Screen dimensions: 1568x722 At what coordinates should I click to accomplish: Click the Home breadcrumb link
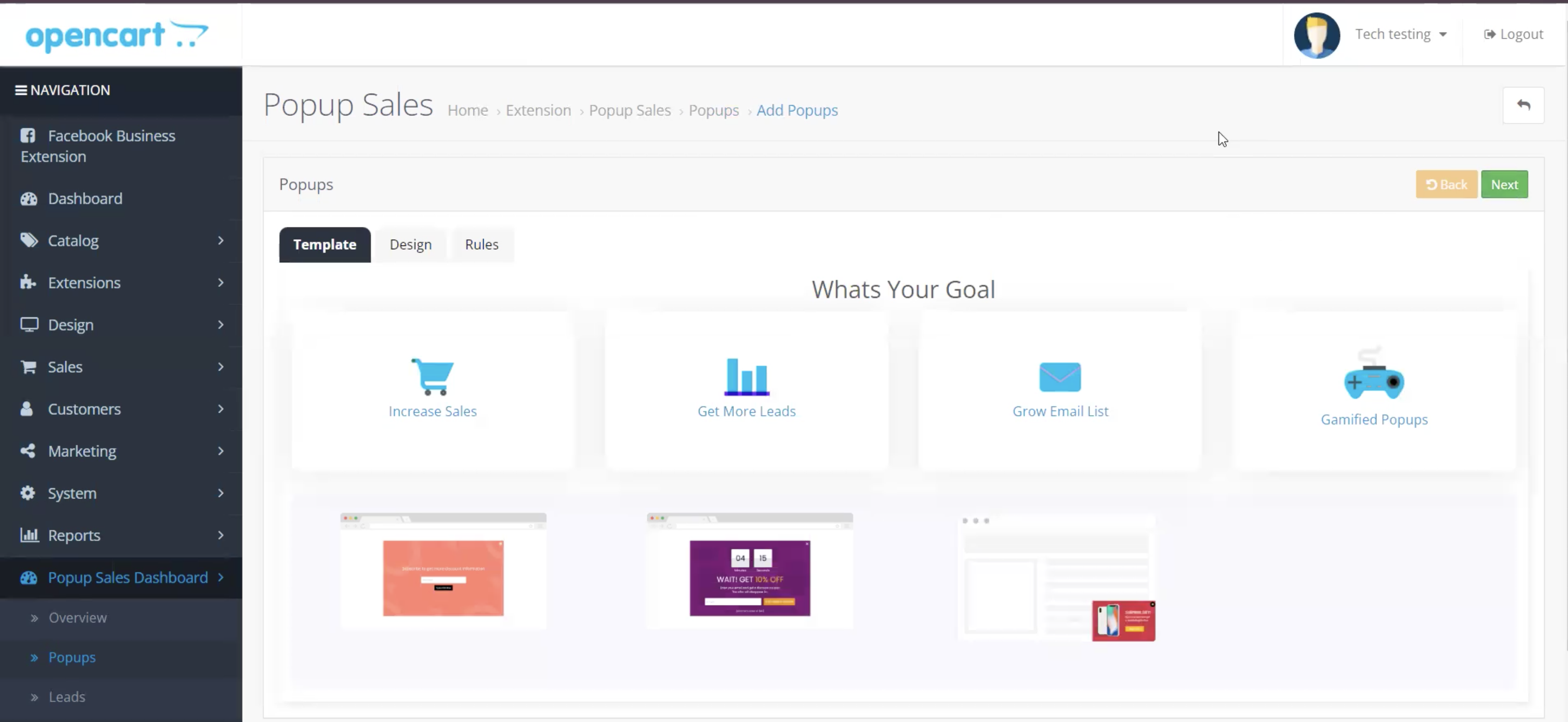tap(468, 110)
